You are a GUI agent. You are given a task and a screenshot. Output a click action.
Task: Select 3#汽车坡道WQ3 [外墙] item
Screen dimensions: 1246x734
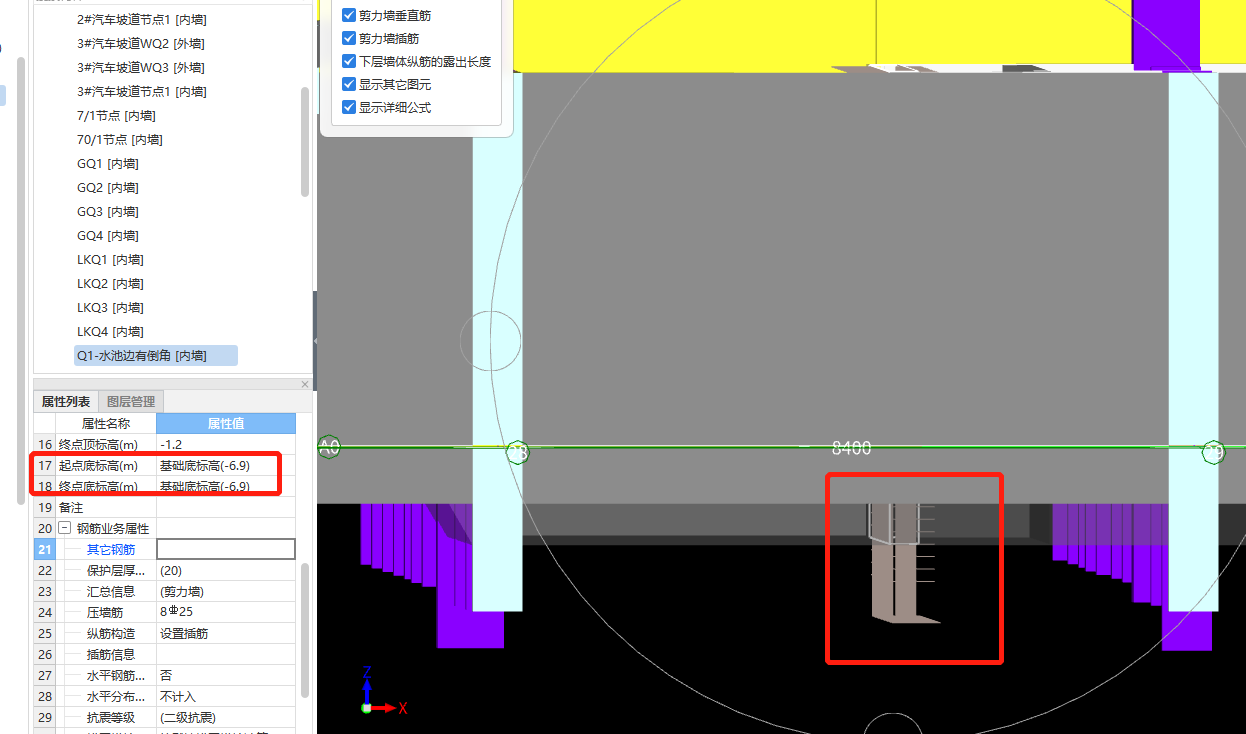tap(141, 67)
